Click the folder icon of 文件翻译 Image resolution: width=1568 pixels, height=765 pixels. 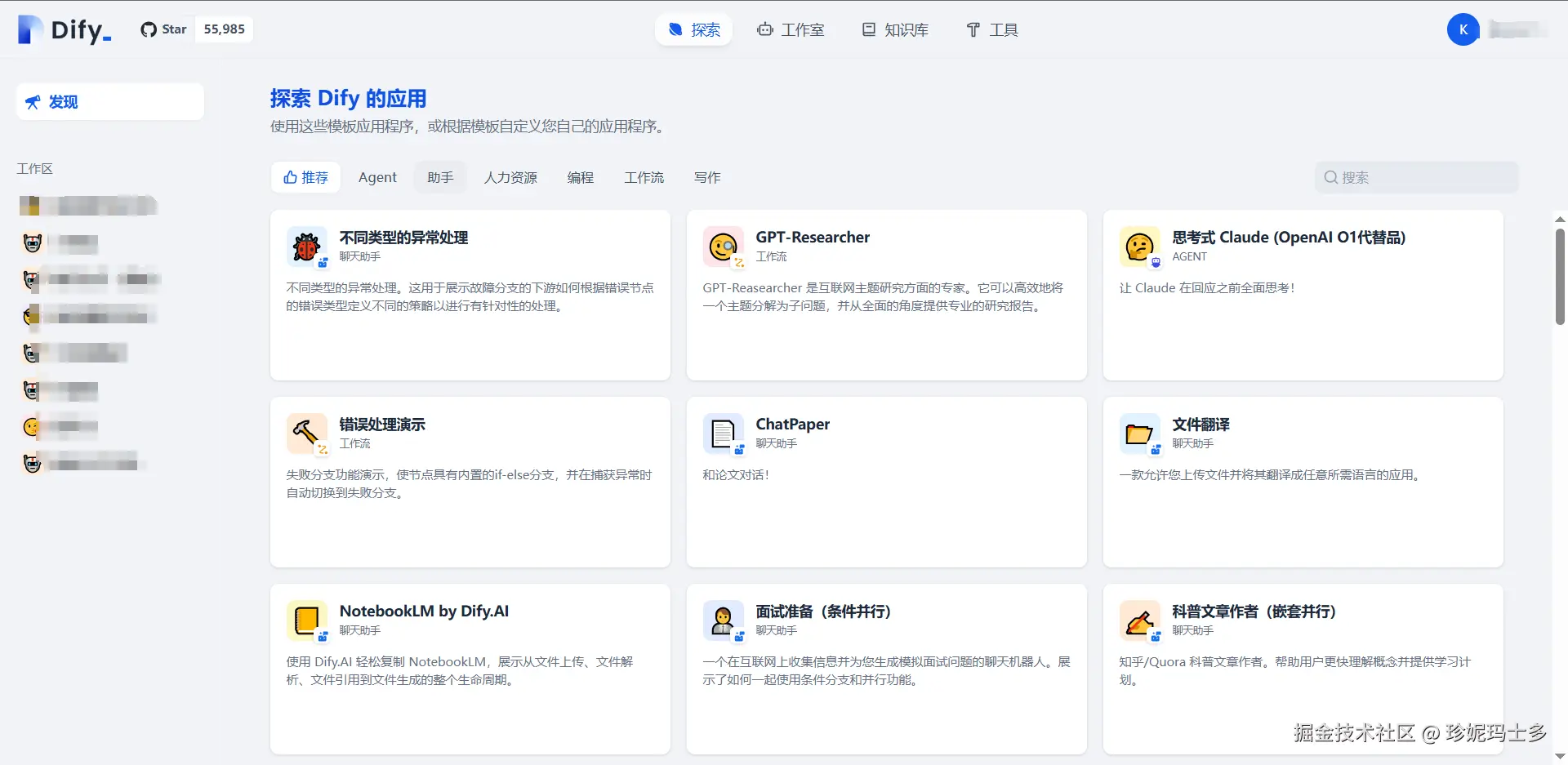click(x=1140, y=434)
